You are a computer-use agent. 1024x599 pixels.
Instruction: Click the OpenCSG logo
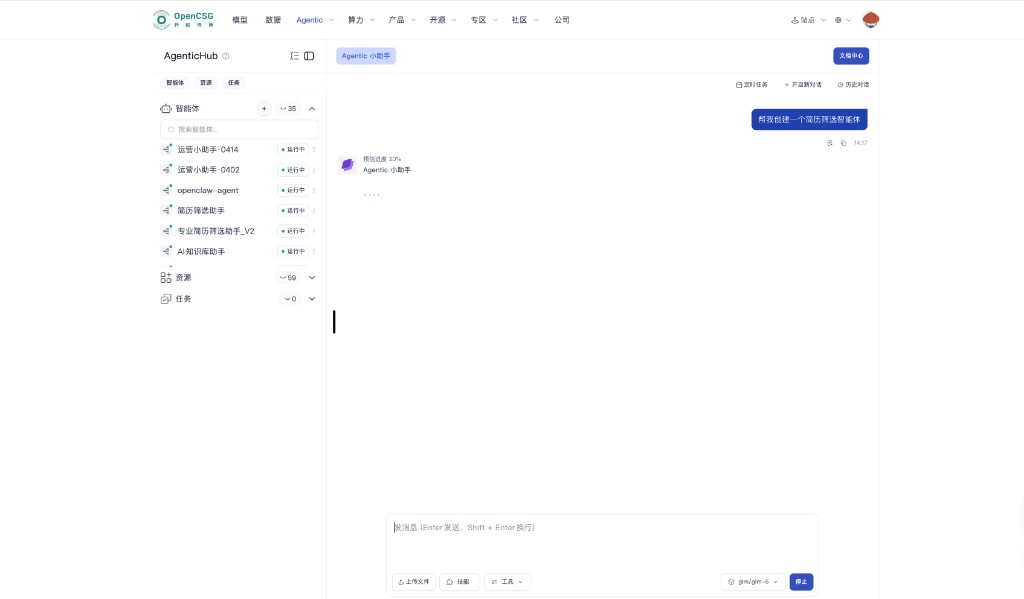click(183, 20)
